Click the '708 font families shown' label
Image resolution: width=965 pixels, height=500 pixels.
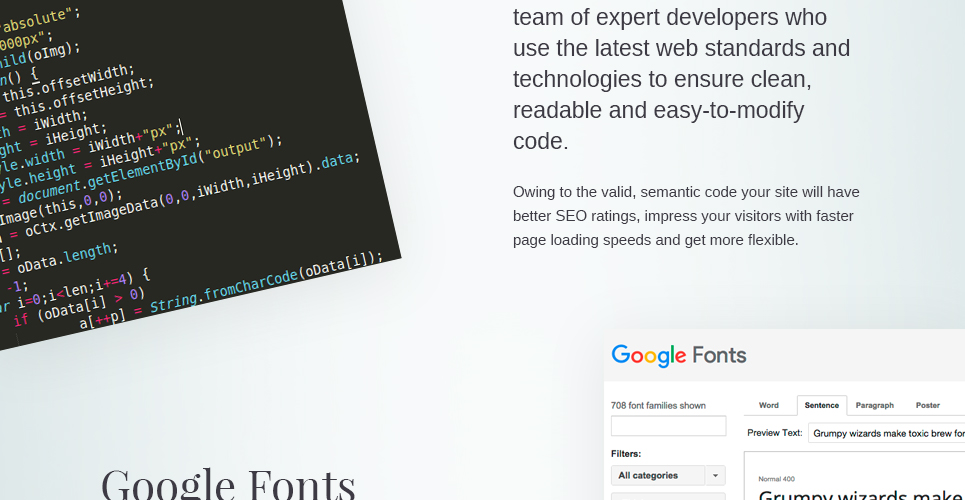[x=658, y=405]
